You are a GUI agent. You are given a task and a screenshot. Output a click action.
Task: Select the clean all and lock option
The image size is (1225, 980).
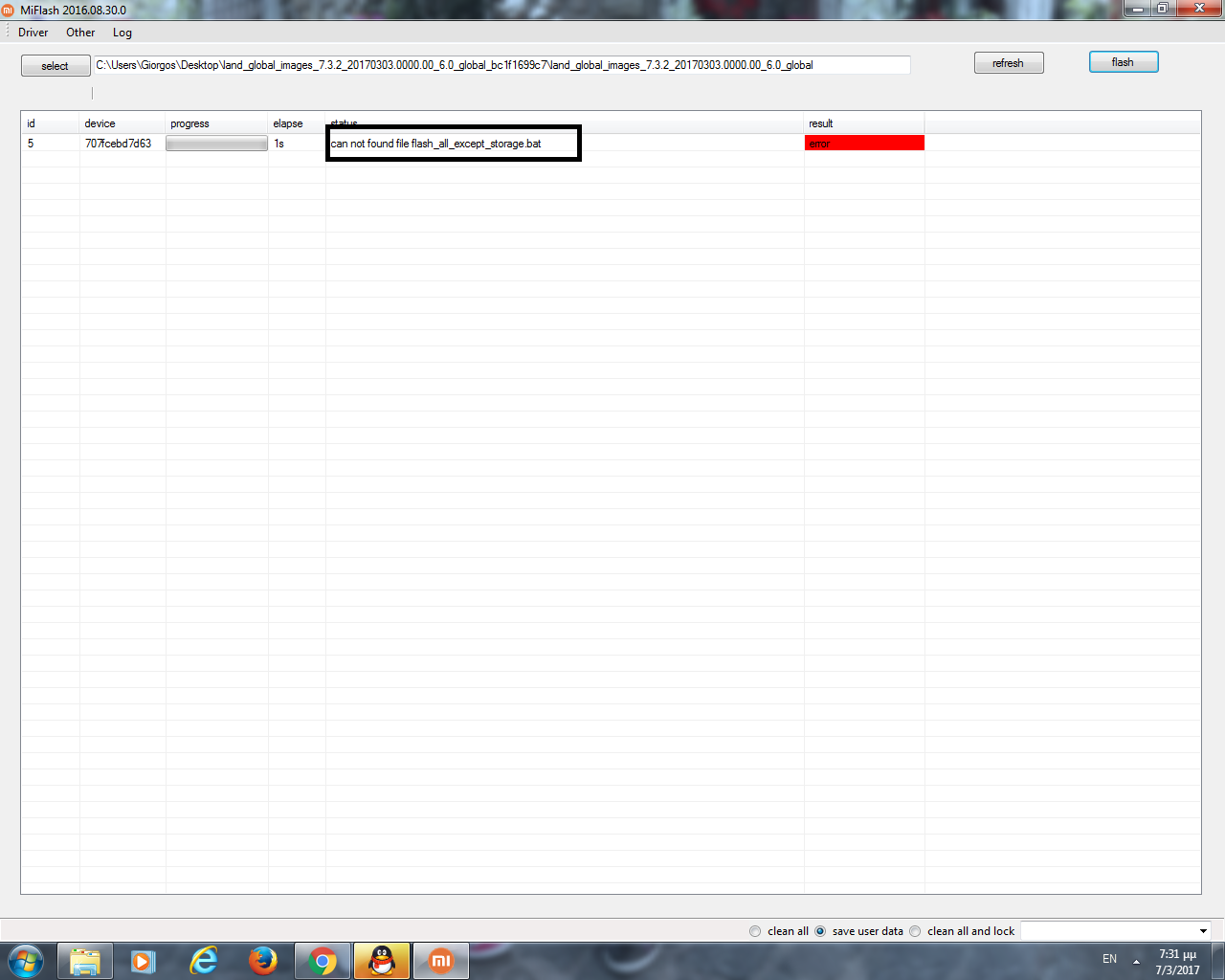[962, 931]
